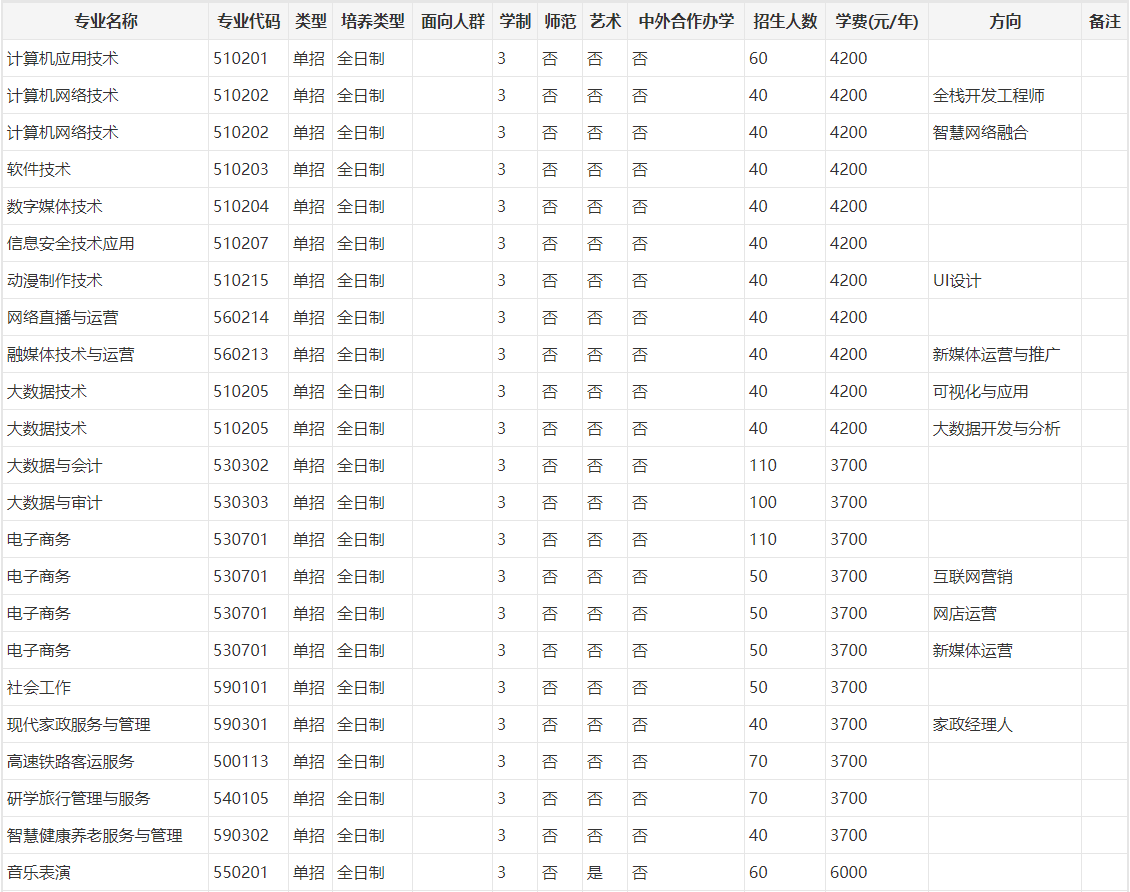Click 单招 in the 计算机应用技术 row
Viewport: 1130px width, 892px height.
click(x=309, y=58)
